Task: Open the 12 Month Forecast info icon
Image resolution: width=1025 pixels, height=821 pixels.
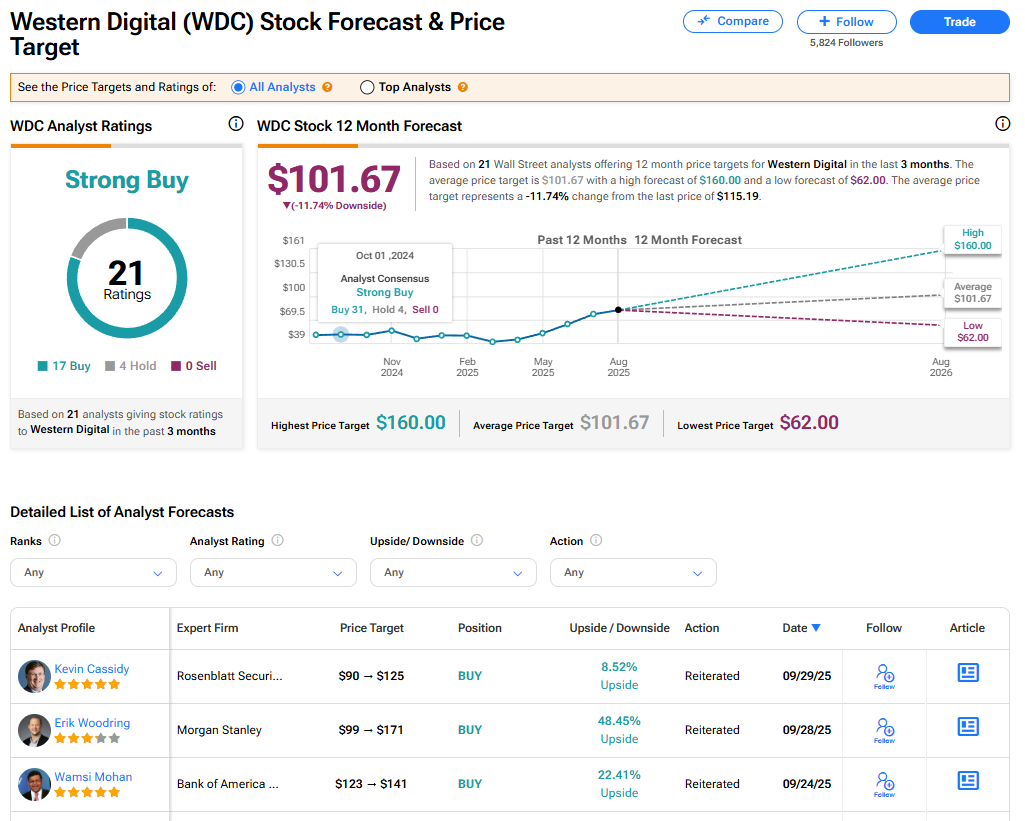Action: point(1002,124)
